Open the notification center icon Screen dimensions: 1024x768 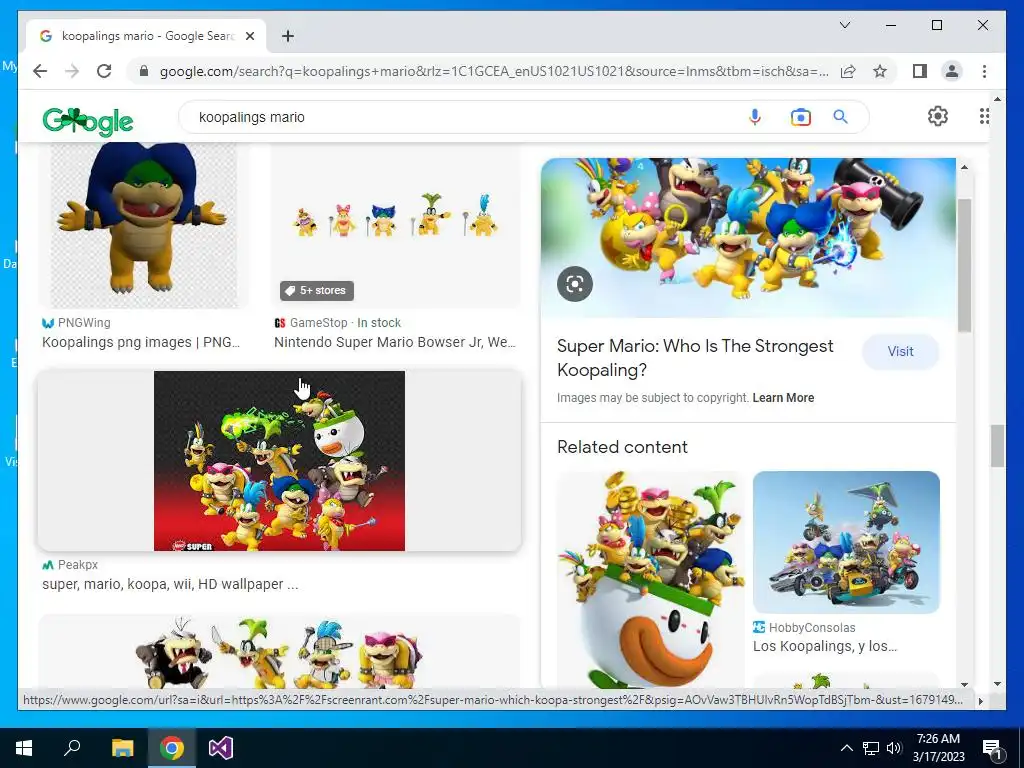click(x=991, y=748)
